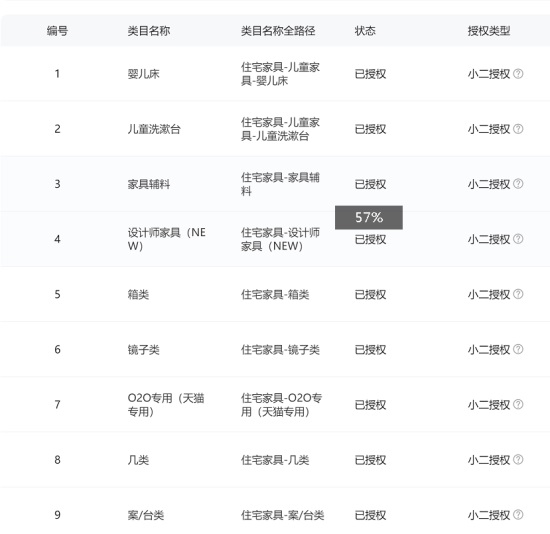Image resolution: width=550 pixels, height=534 pixels.
Task: Click help icon in 案/台类 row
Action: click(518, 514)
